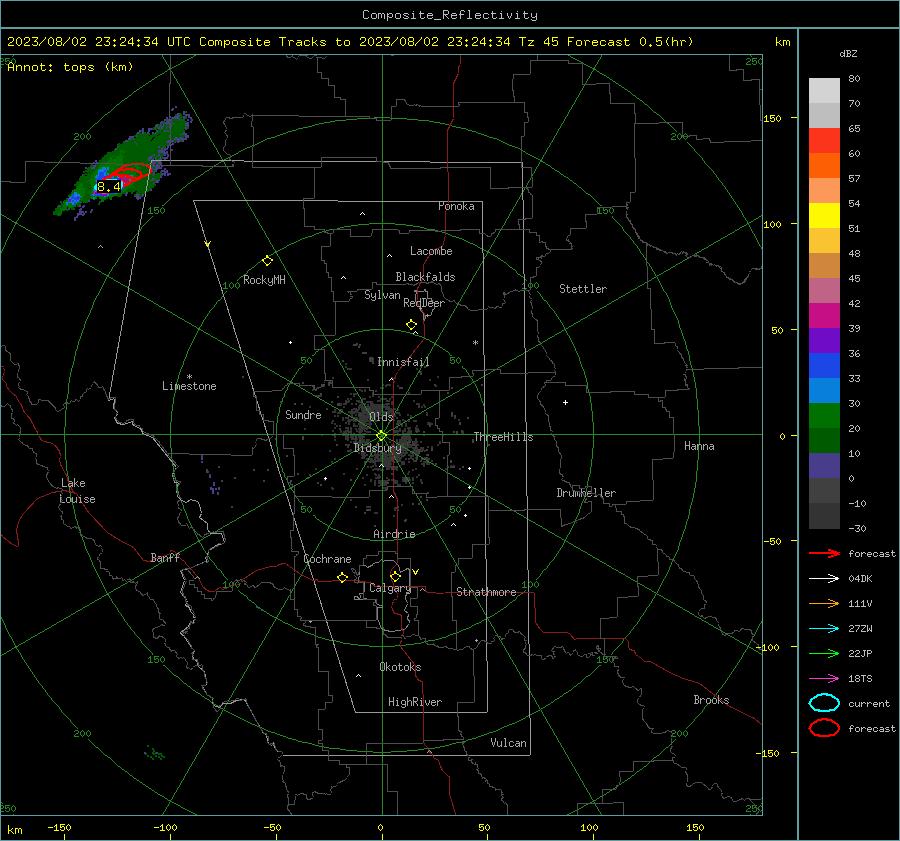Click the dBZ legend heading
Viewport: 900px width, 841px height.
pyautogui.click(x=848, y=53)
